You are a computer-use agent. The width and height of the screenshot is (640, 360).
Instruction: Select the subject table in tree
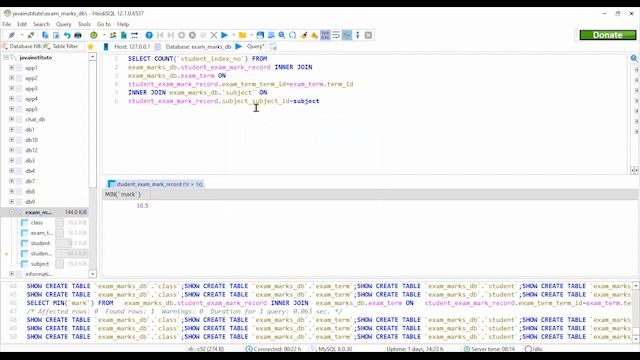coord(40,264)
